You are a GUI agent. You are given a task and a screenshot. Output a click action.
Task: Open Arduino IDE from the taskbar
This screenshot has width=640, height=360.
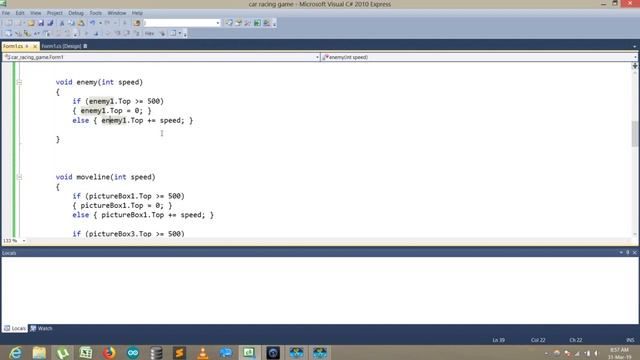pos(133,353)
